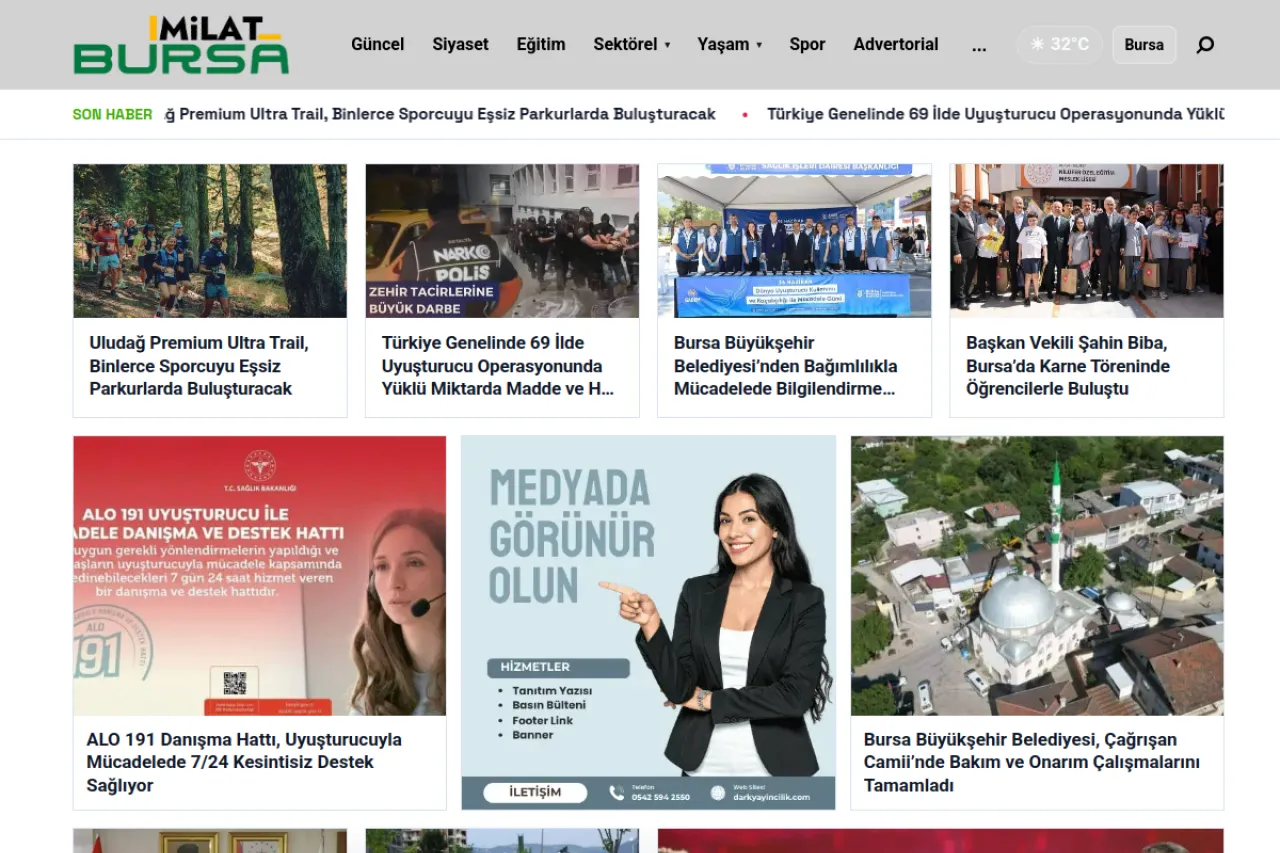Screen dimensions: 1280x853
Task: Click the 0542 594 2550 phone number
Action: [x=661, y=797]
